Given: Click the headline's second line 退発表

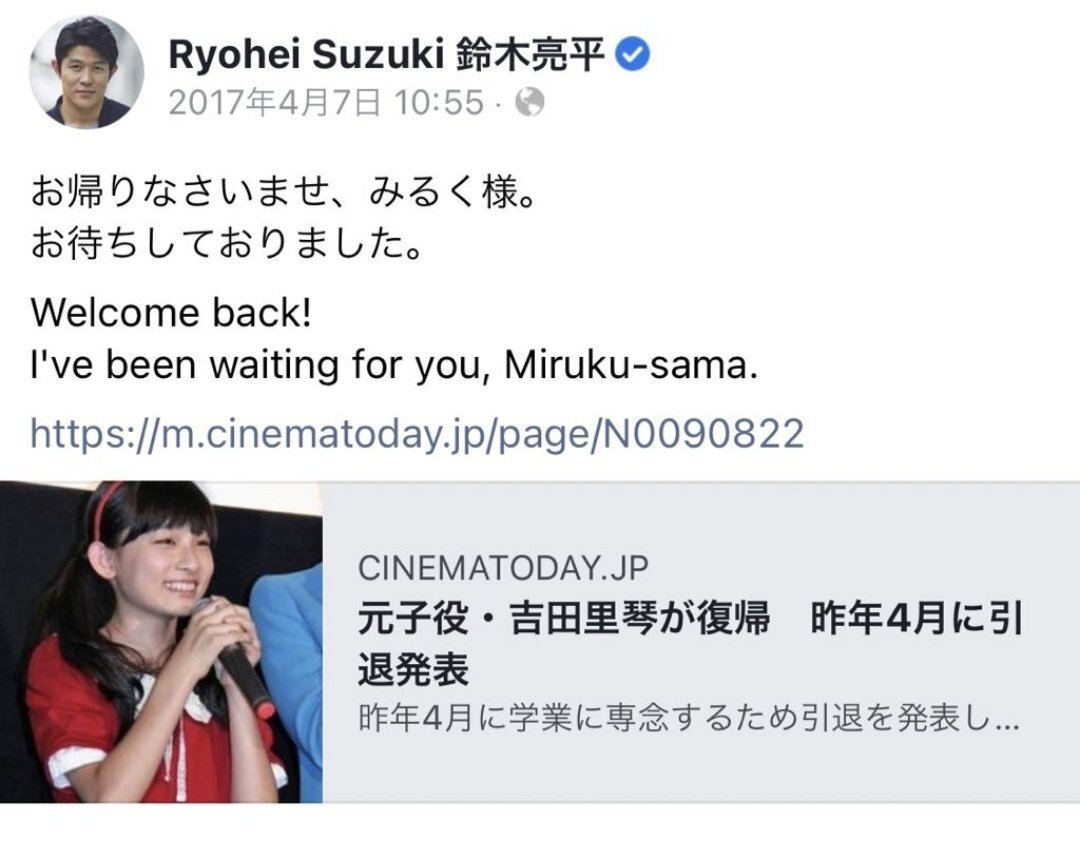Looking at the screenshot, I should (413, 671).
